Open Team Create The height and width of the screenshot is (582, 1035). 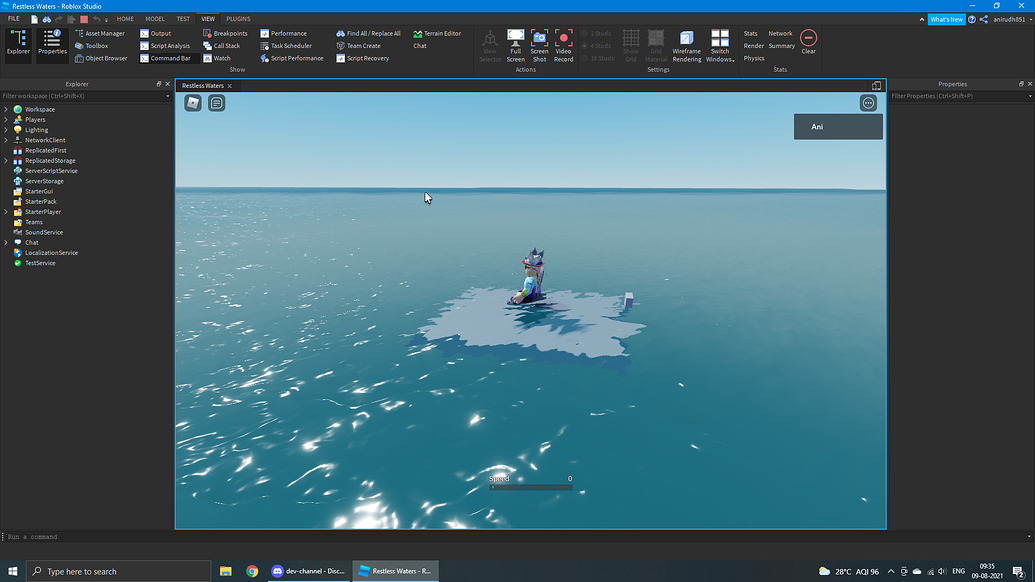tap(360, 45)
